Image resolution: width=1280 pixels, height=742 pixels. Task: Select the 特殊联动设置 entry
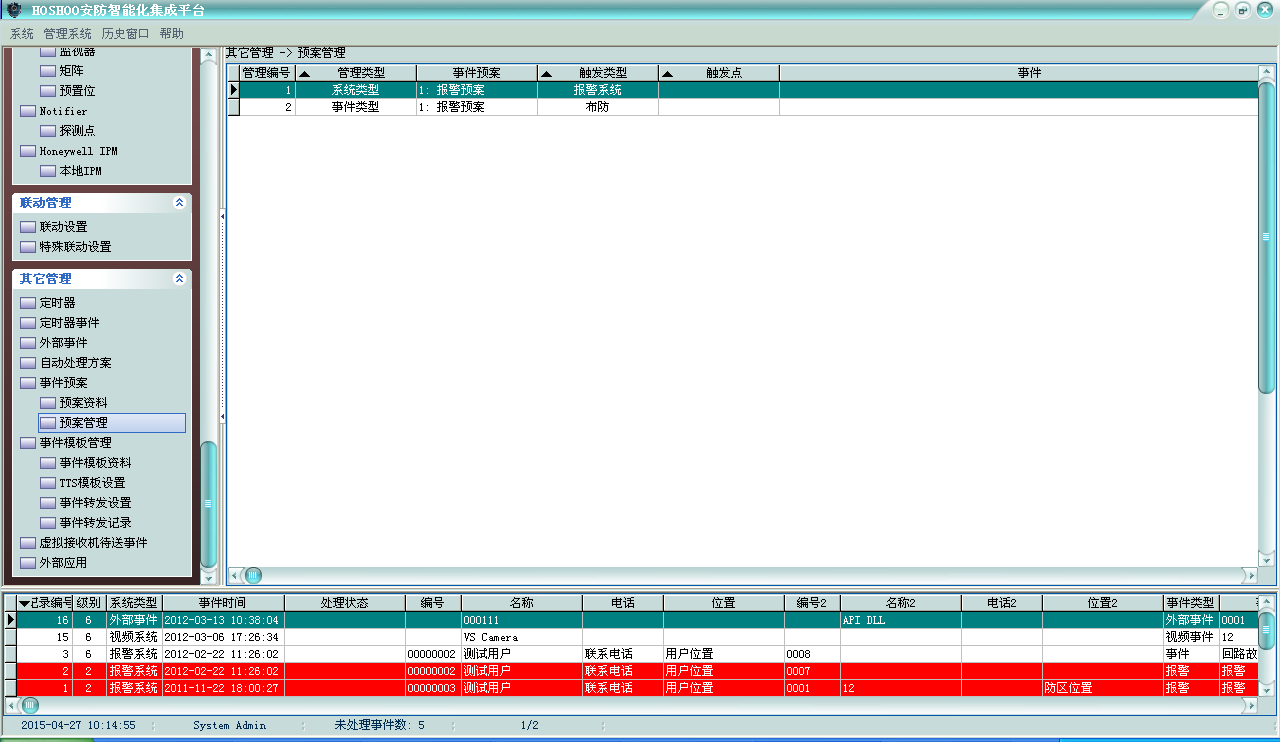(75, 247)
